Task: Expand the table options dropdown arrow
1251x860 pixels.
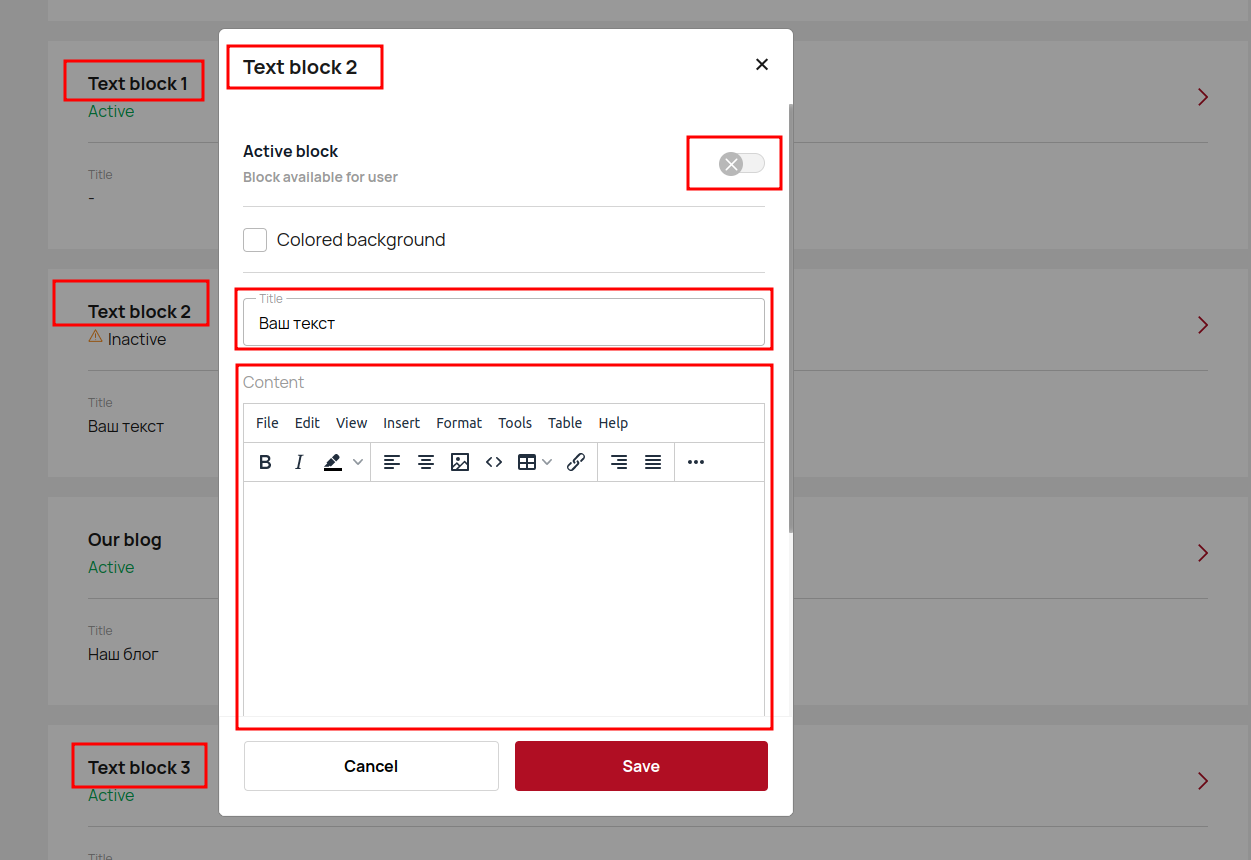Action: point(547,462)
